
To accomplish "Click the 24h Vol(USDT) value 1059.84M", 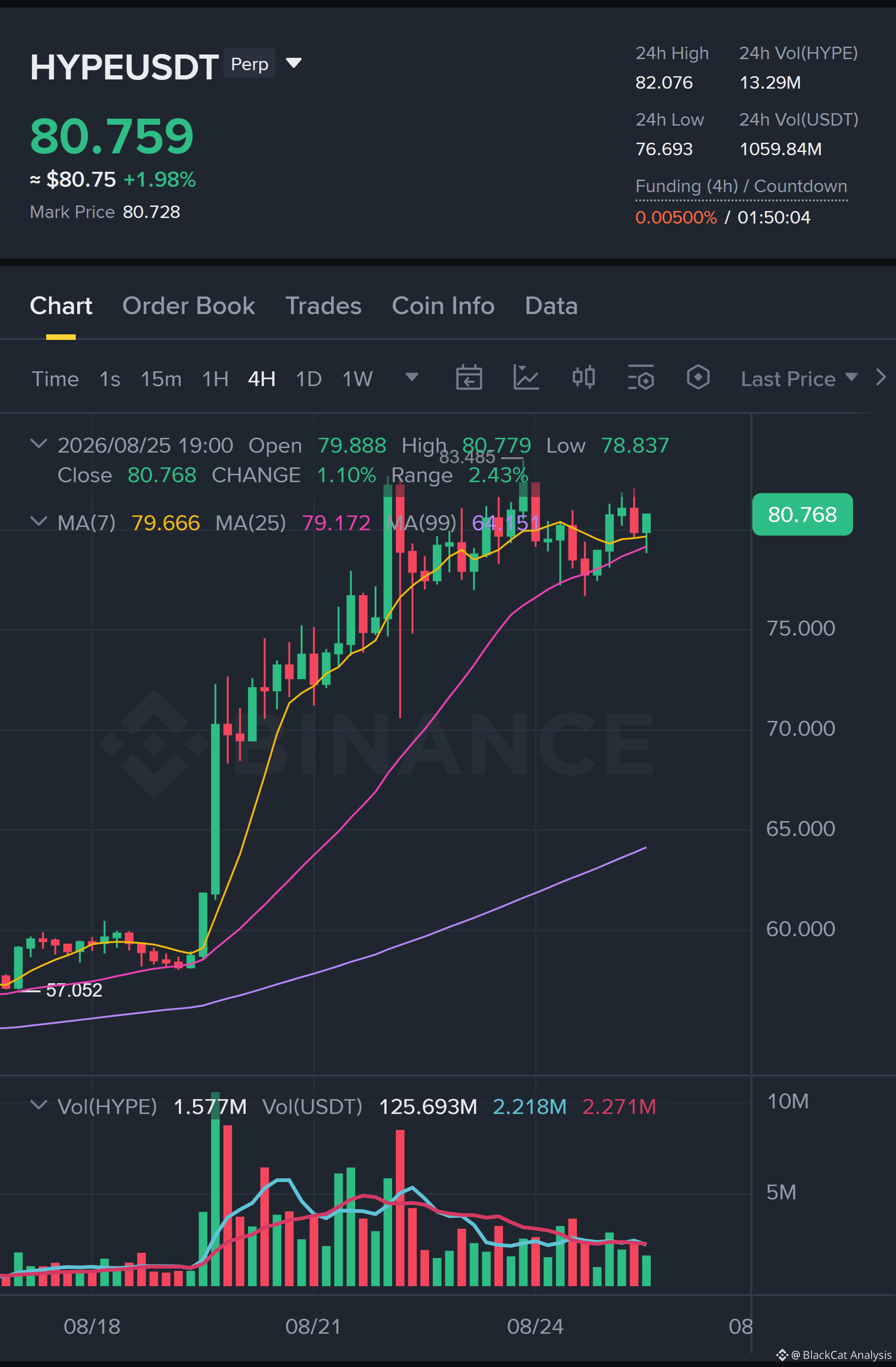I will tap(780, 149).
